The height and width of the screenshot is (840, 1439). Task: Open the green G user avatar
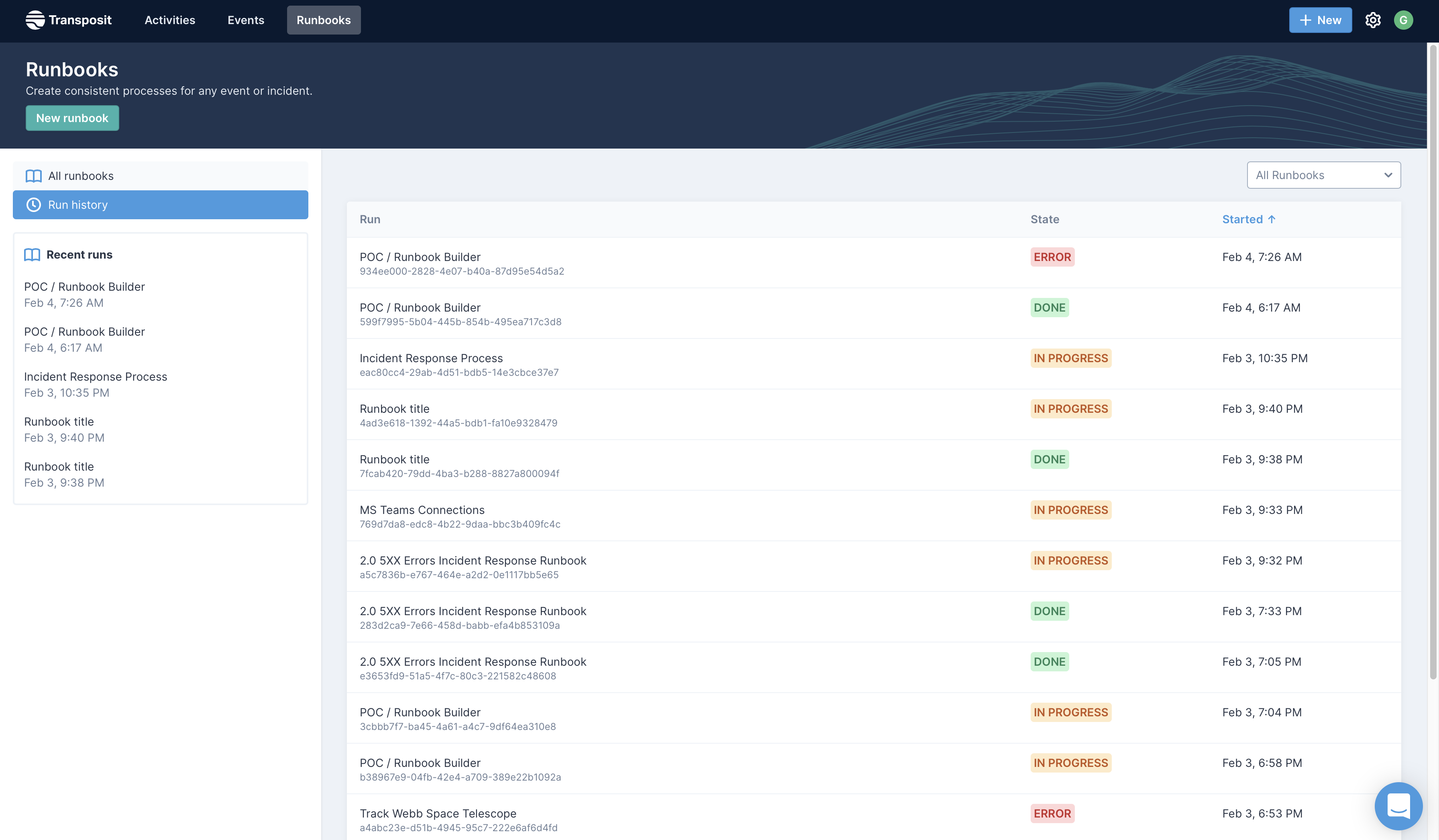(1403, 20)
